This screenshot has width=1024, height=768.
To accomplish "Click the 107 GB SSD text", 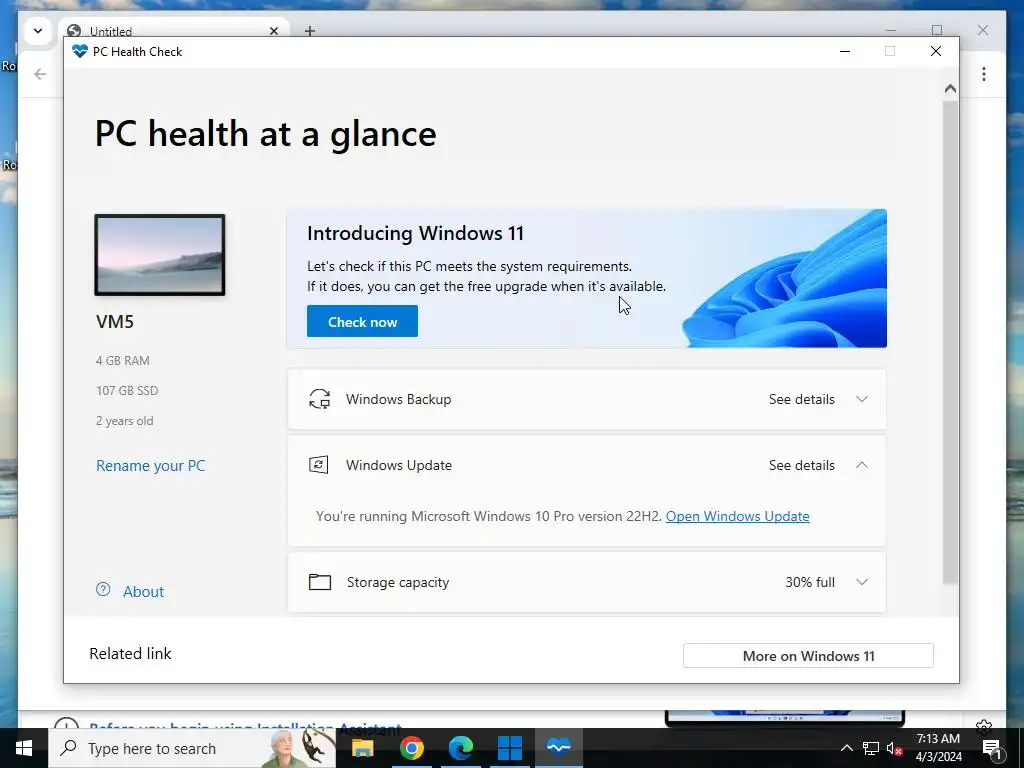I will (x=127, y=391).
